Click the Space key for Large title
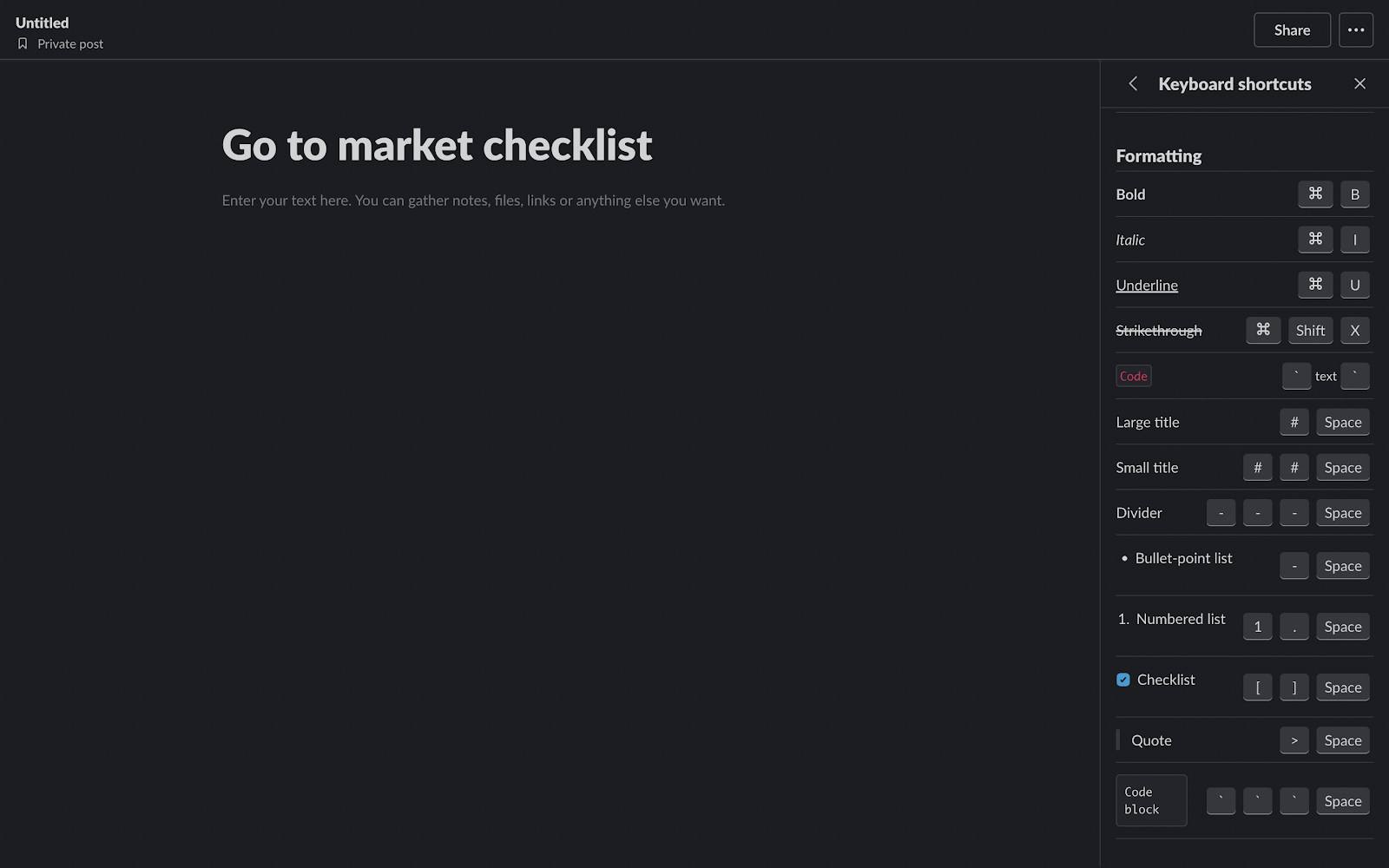The height and width of the screenshot is (868, 1389). (1342, 422)
